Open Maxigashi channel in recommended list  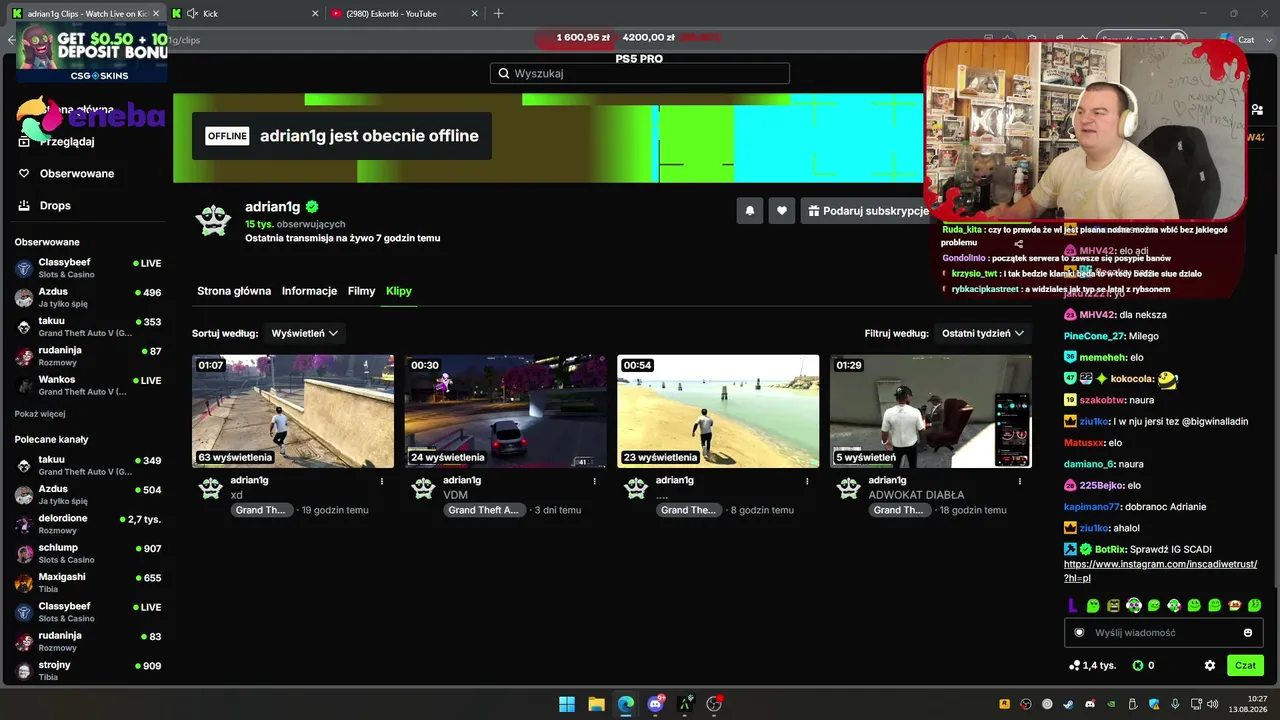coord(88,582)
